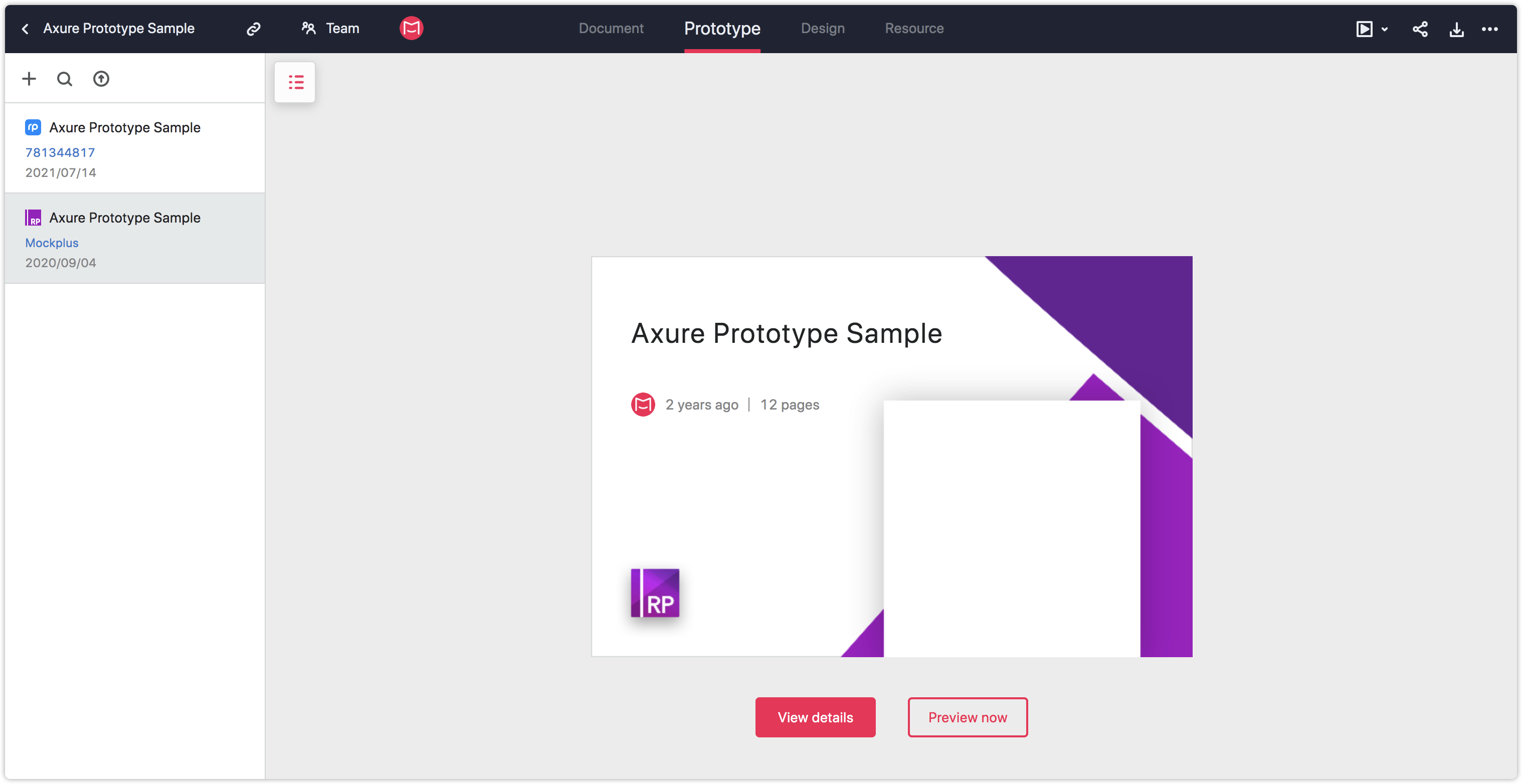Open the more options ellipsis menu
The width and height of the screenshot is (1522, 784).
pyautogui.click(x=1490, y=29)
